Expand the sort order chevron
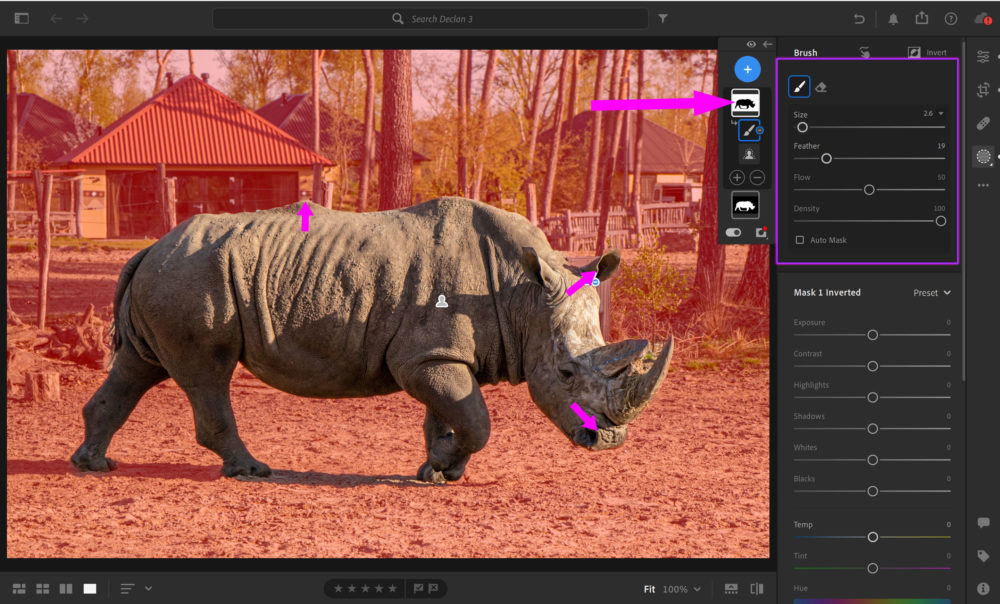Image resolution: width=1000 pixels, height=604 pixels. [149, 588]
